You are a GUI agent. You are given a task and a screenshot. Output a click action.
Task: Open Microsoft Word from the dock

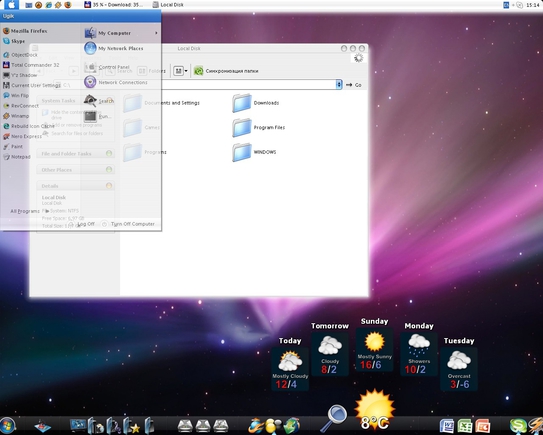coord(447,426)
